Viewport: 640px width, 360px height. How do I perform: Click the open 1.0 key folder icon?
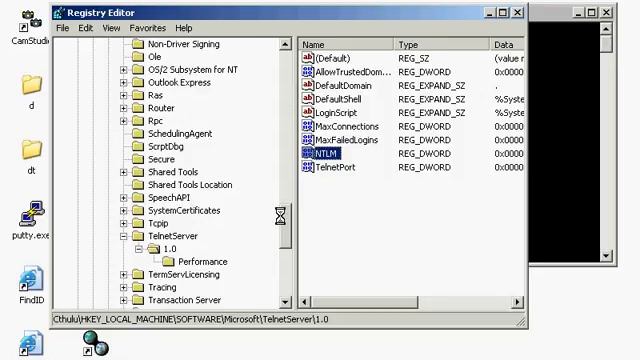click(153, 249)
